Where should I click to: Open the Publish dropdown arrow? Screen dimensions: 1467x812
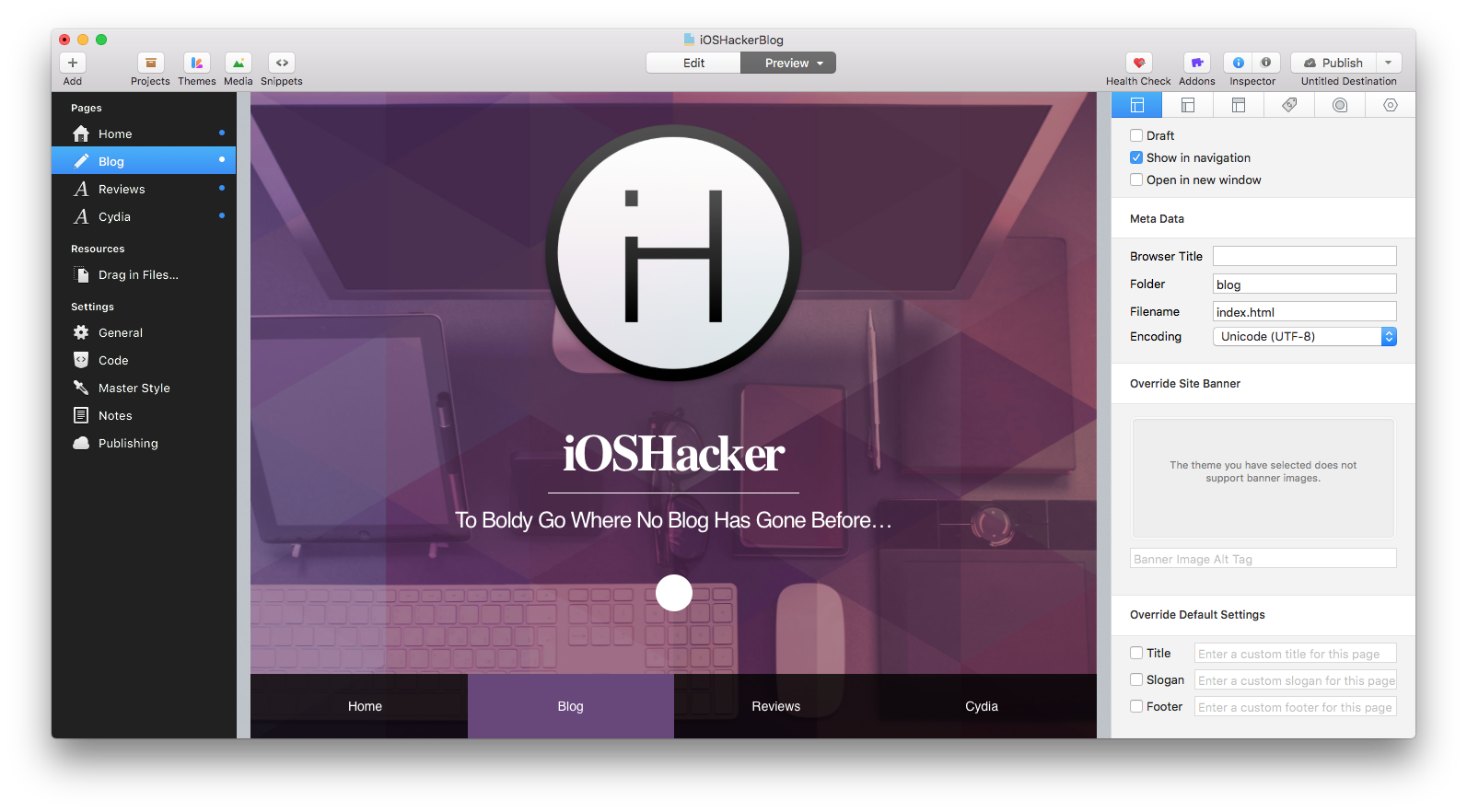tap(1389, 63)
